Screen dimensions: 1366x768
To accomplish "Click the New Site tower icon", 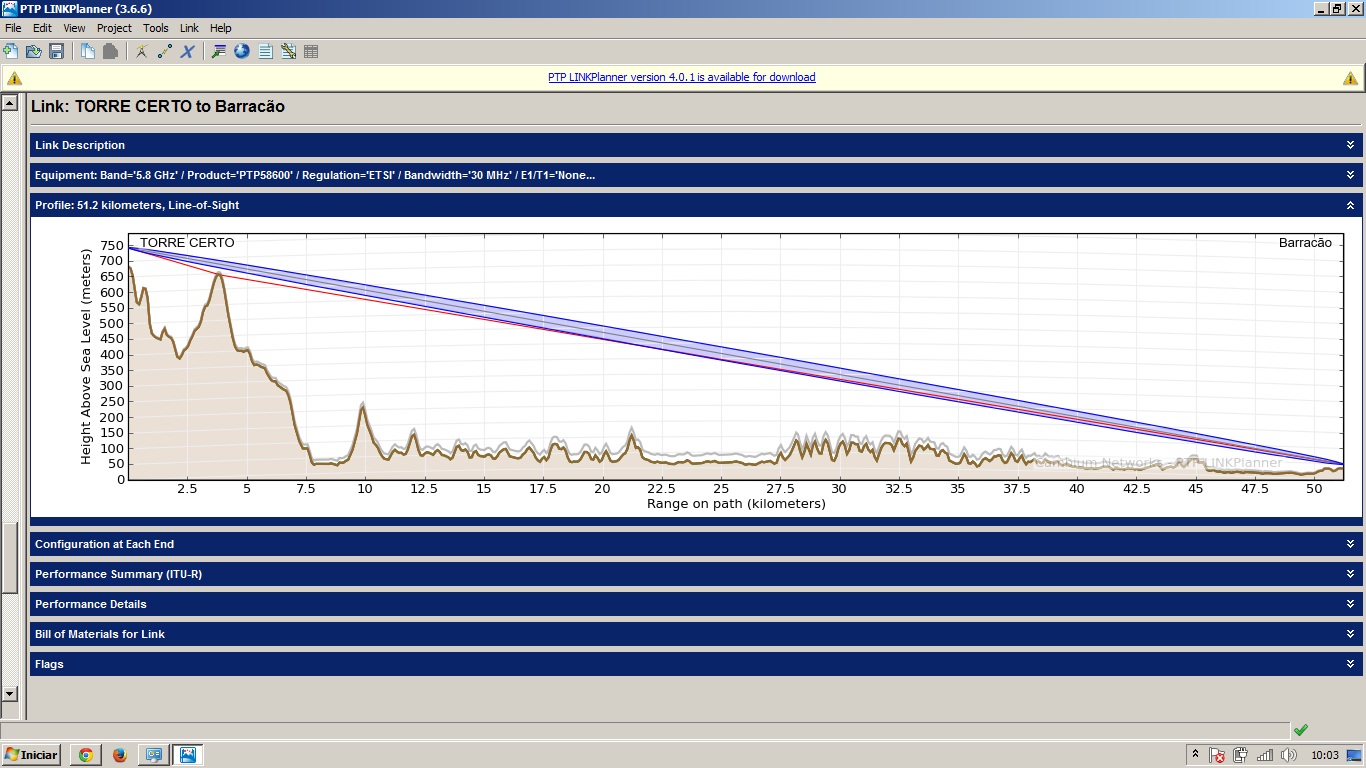I will point(141,51).
